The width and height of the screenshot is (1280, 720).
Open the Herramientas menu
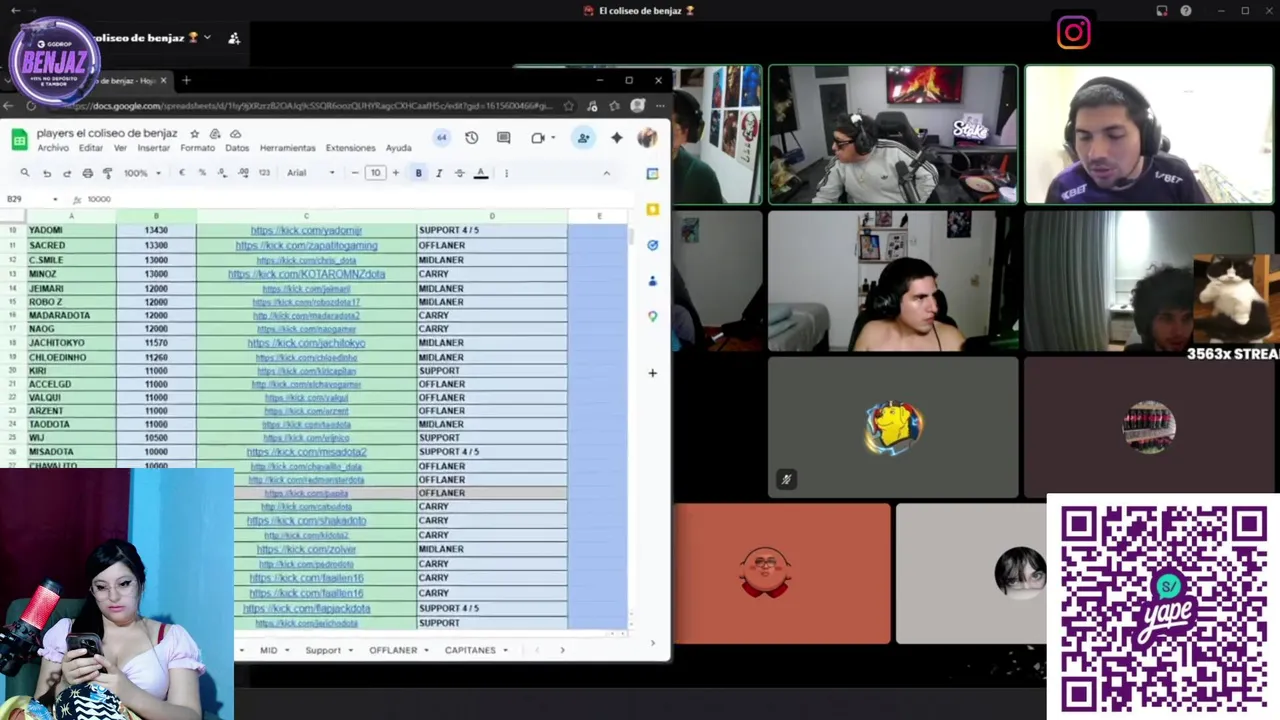tap(287, 148)
